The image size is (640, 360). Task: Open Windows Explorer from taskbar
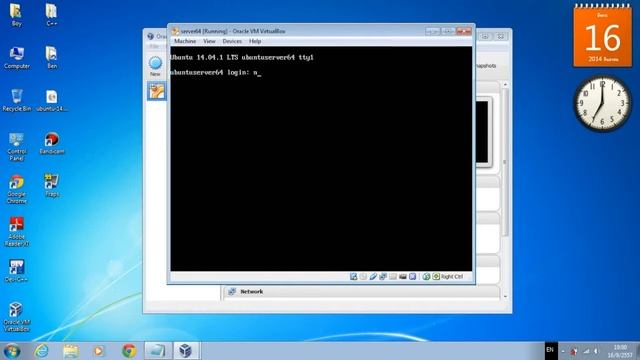(x=71, y=351)
